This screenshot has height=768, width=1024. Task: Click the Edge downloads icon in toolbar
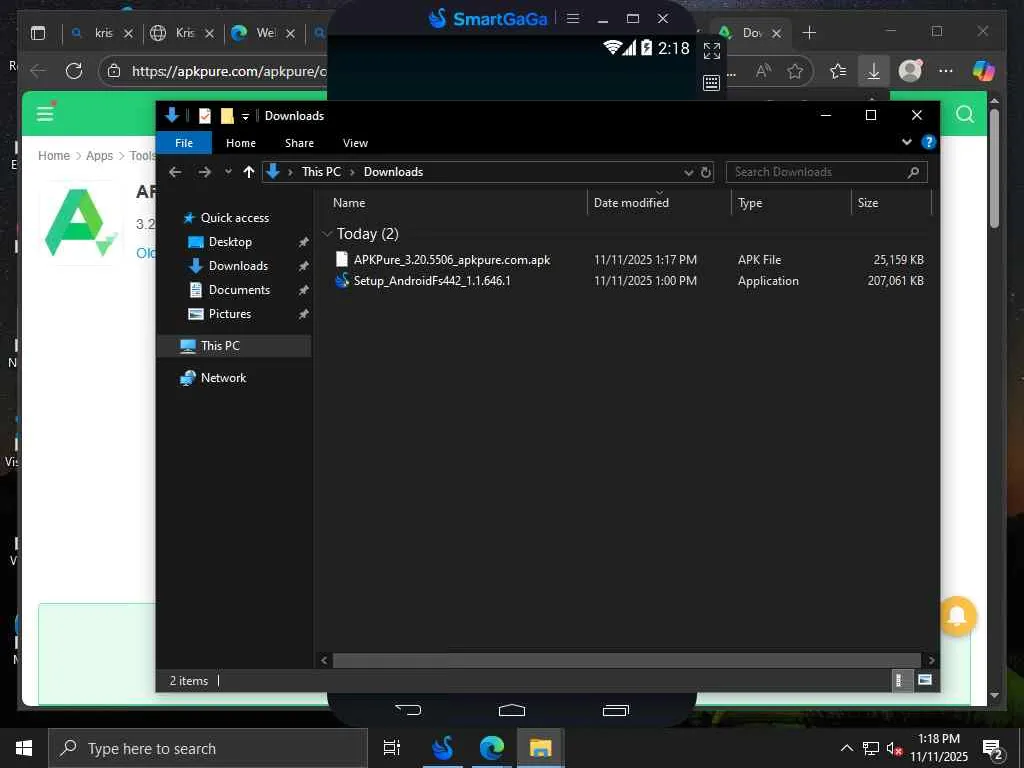[873, 71]
